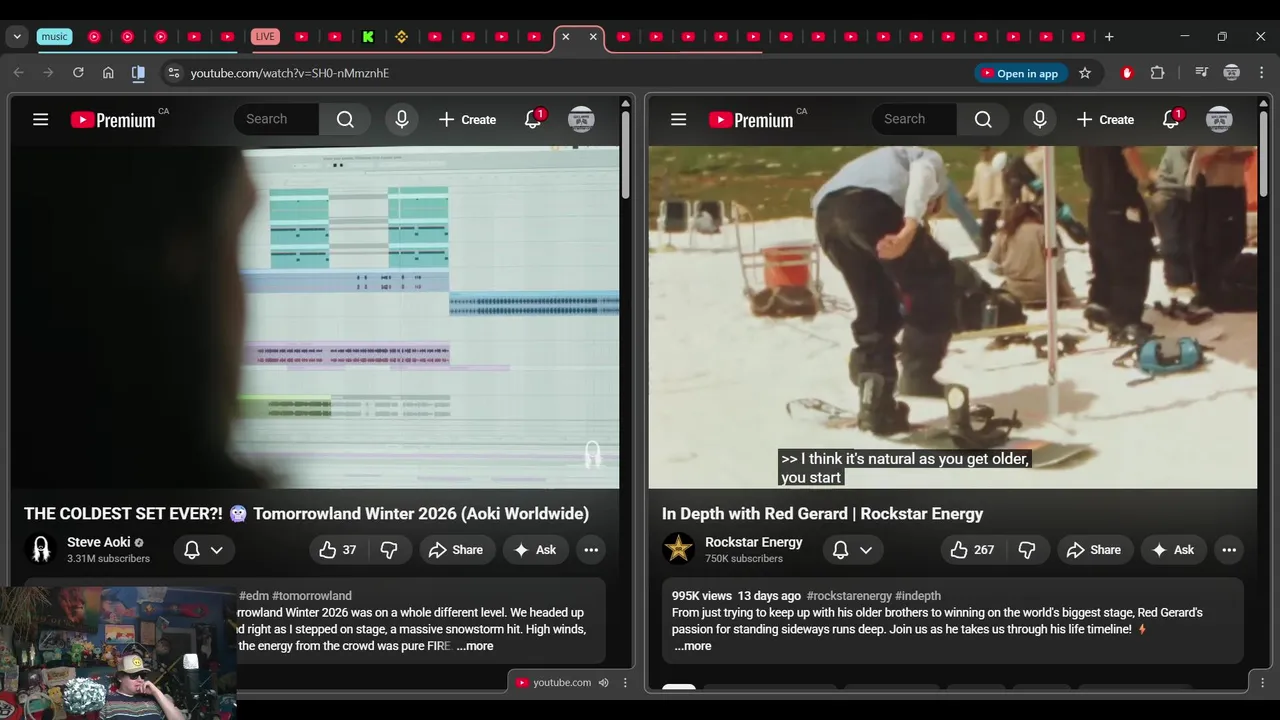
Task: Focus the right pane Search field
Action: click(914, 119)
